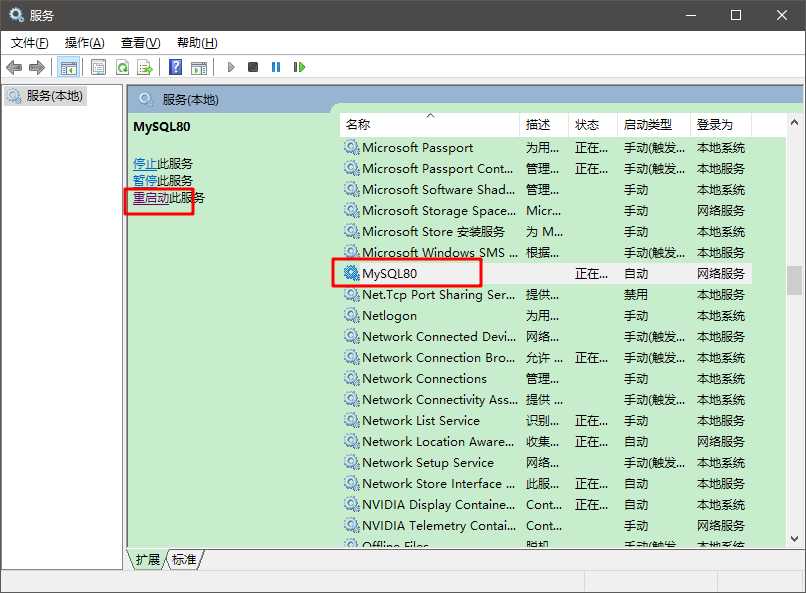Click 禁用 startup type of Net.Tcp row
This screenshot has height=593, width=806.
[636, 294]
